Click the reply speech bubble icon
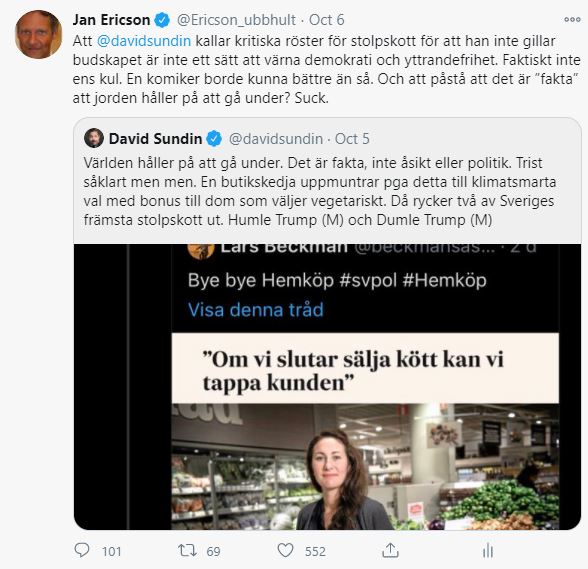Viewport: 588px width, 569px height. coord(82,550)
